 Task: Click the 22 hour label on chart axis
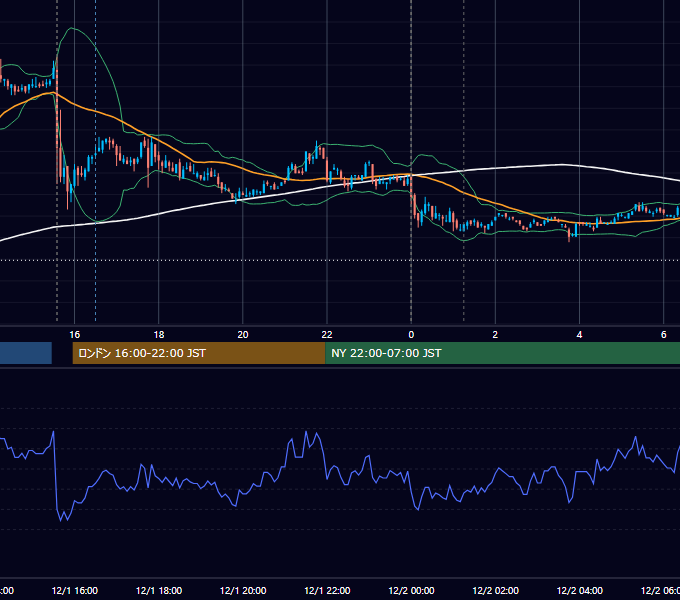click(x=327, y=335)
